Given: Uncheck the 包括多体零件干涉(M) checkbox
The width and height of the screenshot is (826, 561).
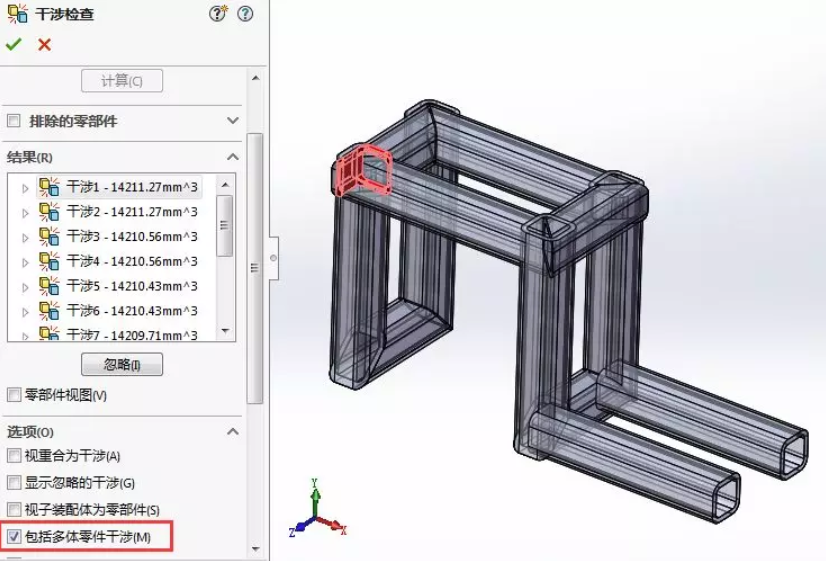Looking at the screenshot, I should 14,537.
